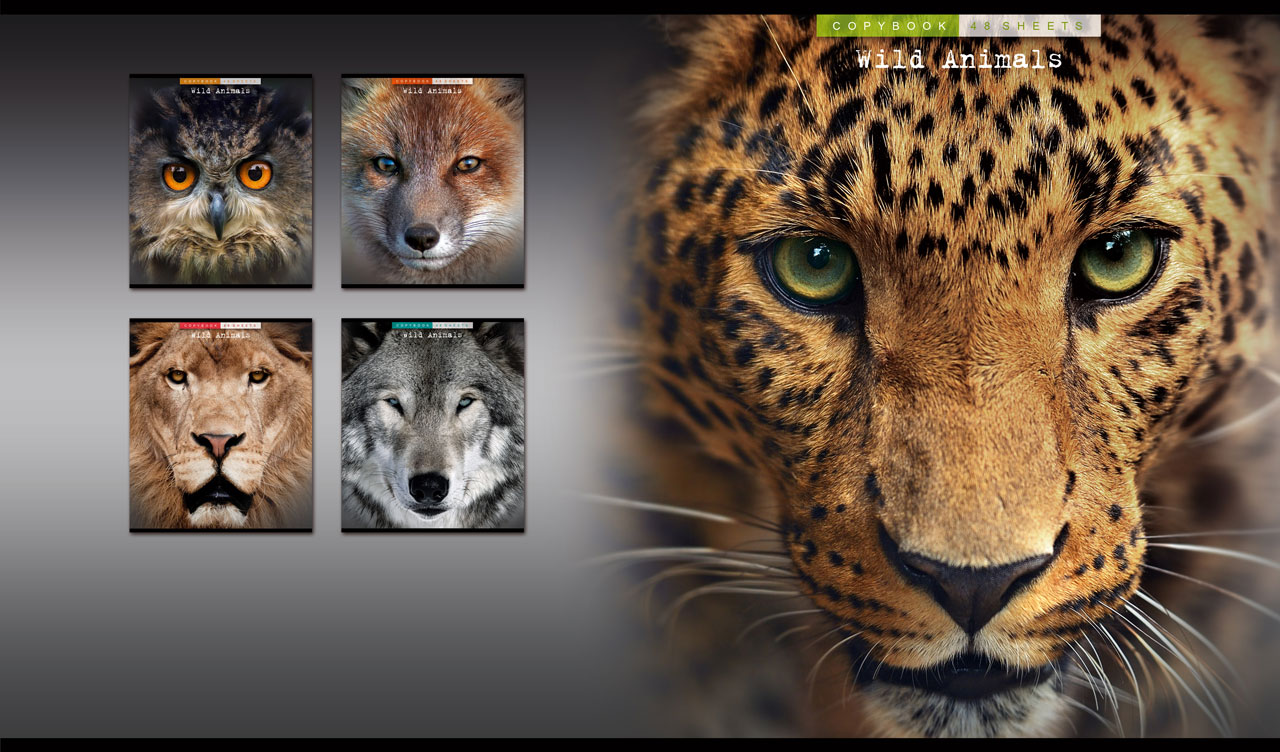Image resolution: width=1280 pixels, height=752 pixels.
Task: Click the leopard's left green eye
Action: click(x=814, y=266)
